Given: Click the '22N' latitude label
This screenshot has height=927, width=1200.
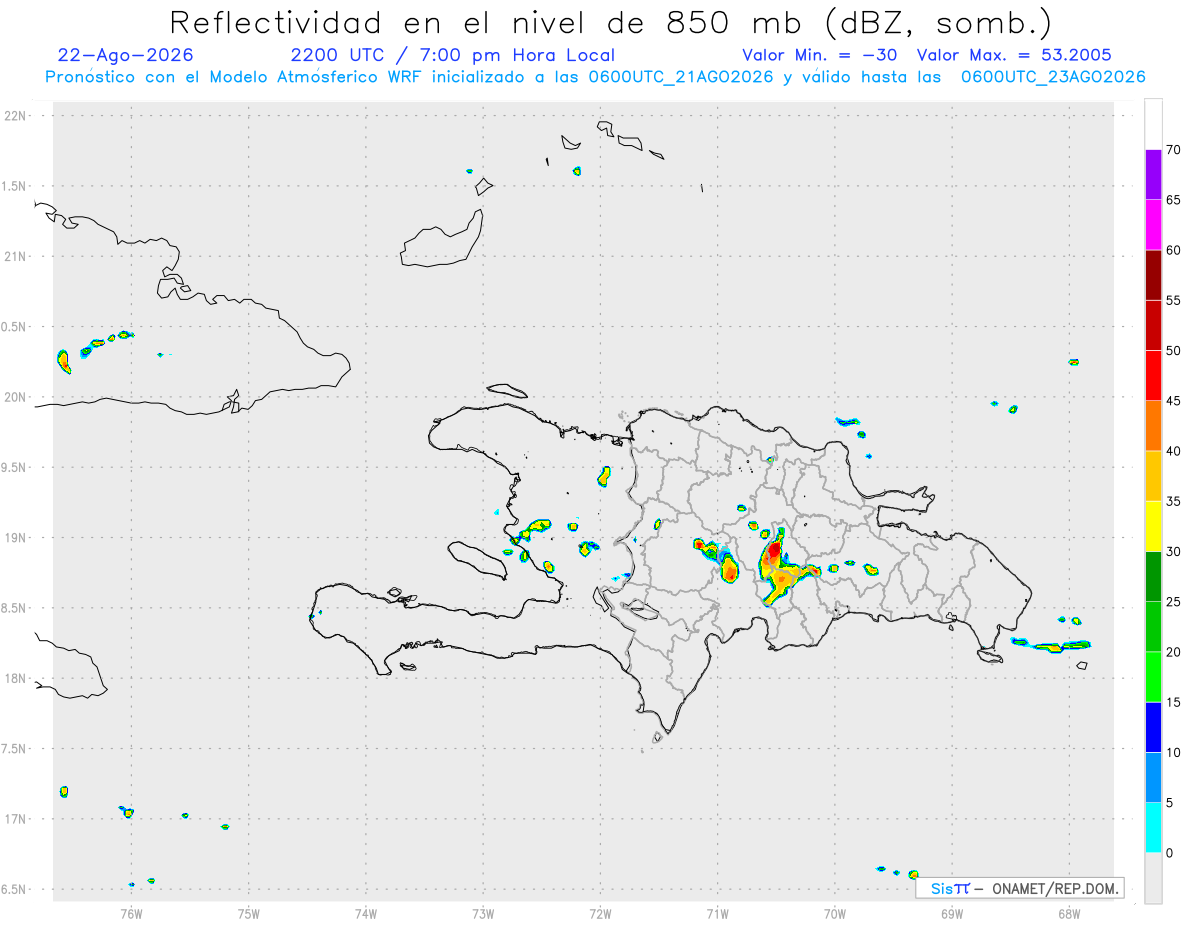Looking at the screenshot, I should [x=17, y=116].
